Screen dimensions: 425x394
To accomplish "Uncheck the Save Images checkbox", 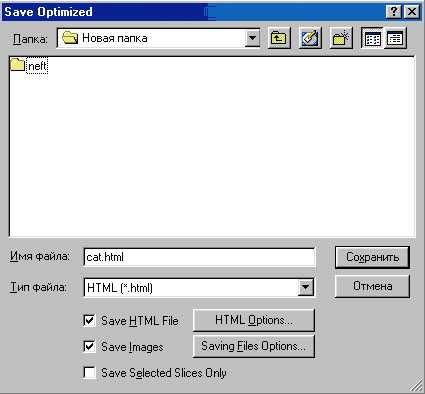I will click(89, 347).
